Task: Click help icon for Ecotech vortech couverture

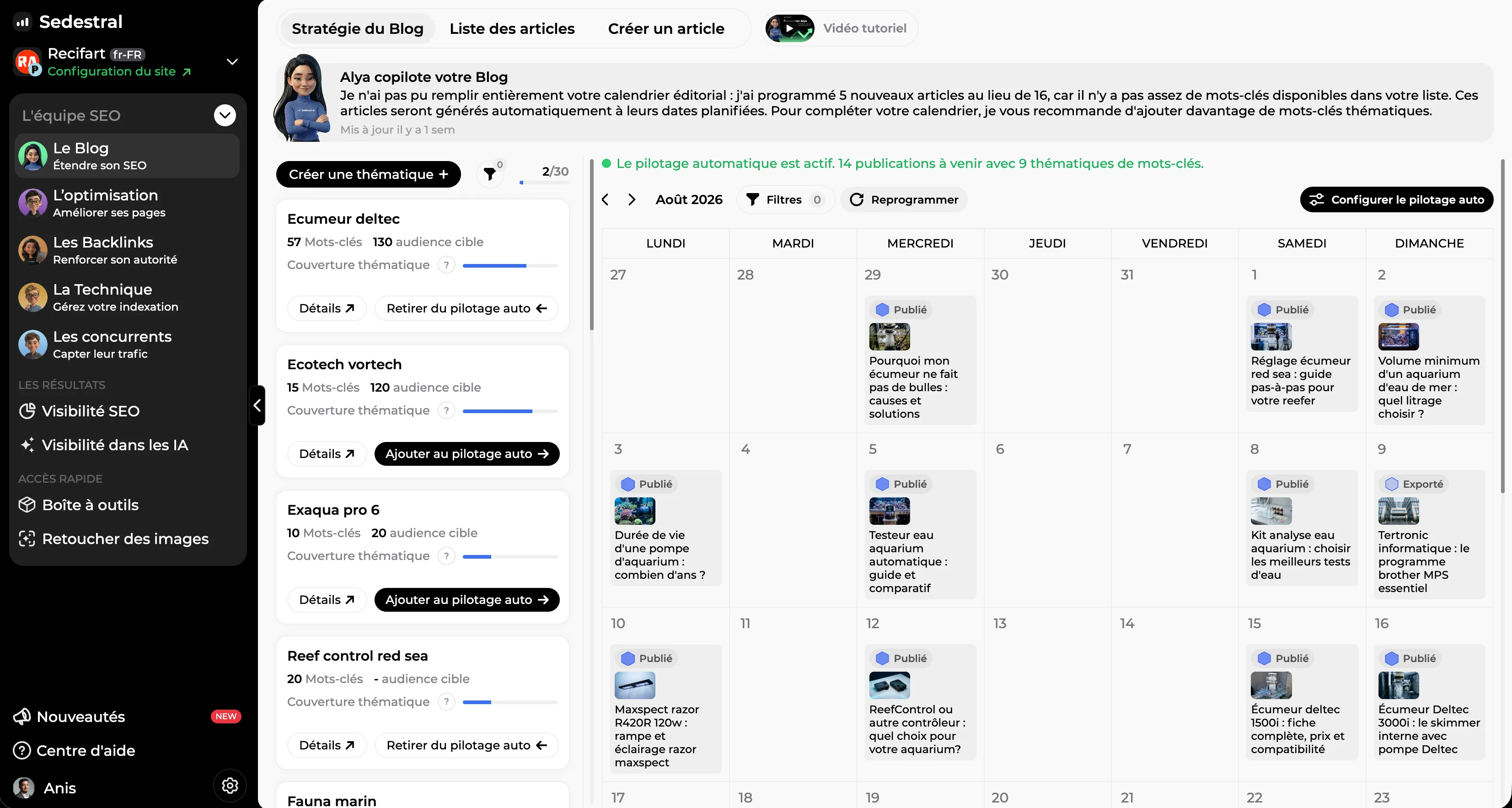Action: [446, 410]
